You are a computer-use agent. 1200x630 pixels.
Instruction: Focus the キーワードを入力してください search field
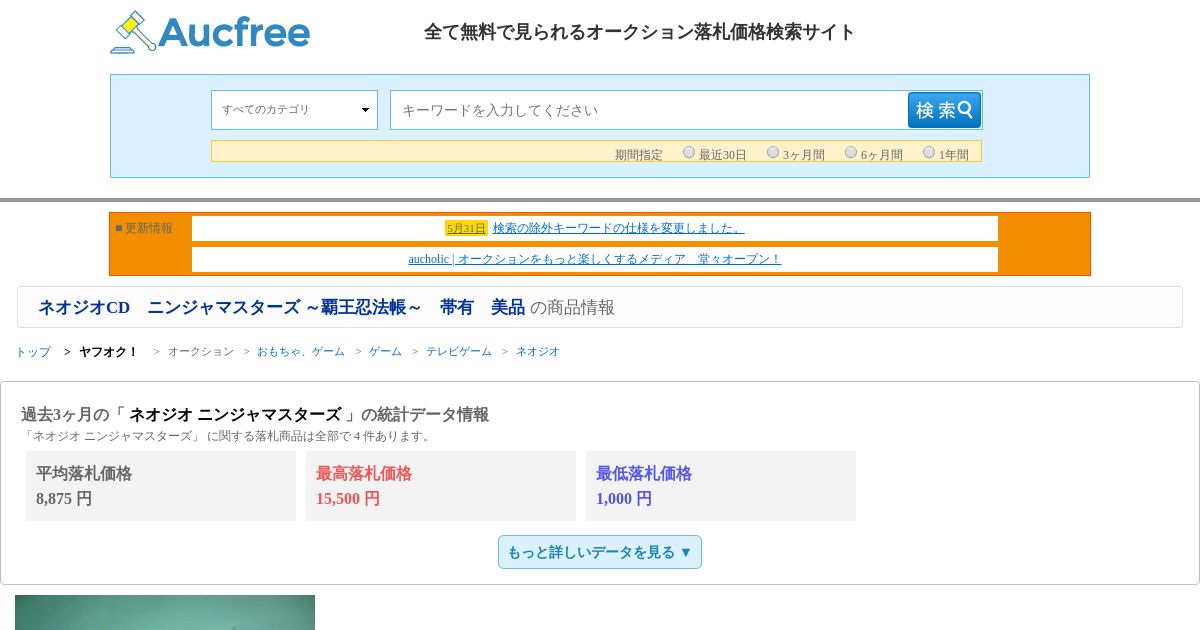(x=648, y=110)
